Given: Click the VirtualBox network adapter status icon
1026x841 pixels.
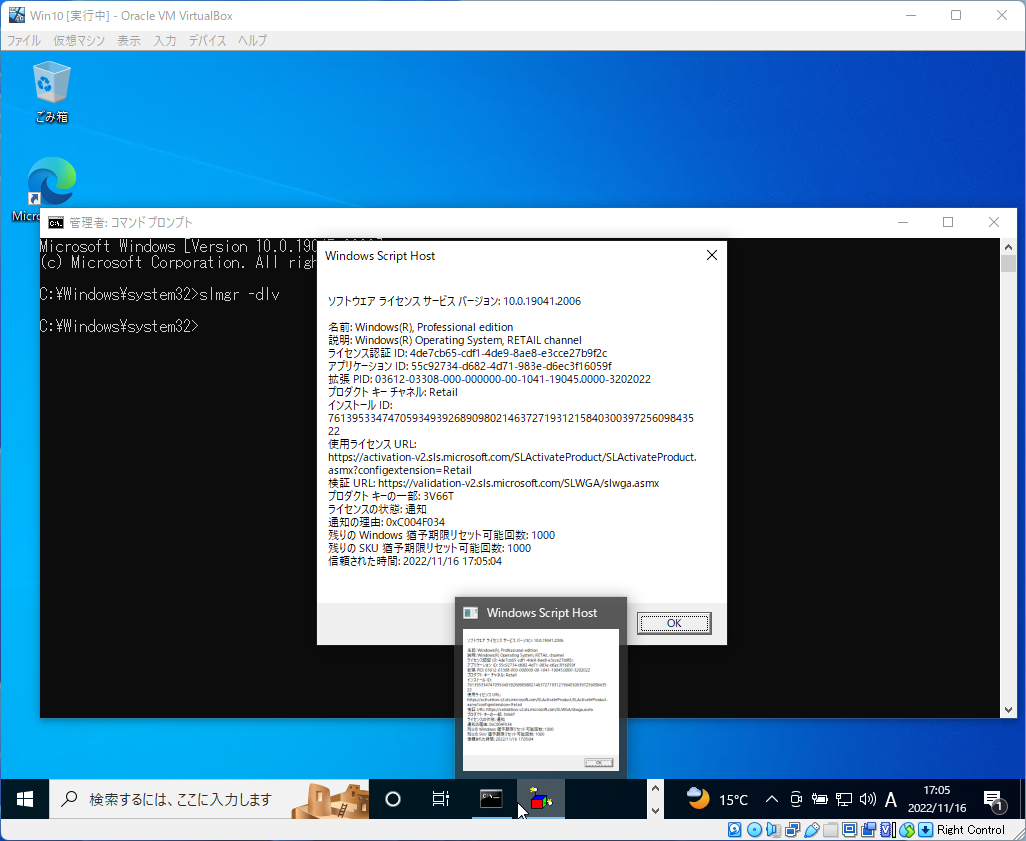Looking at the screenshot, I should pos(792,830).
